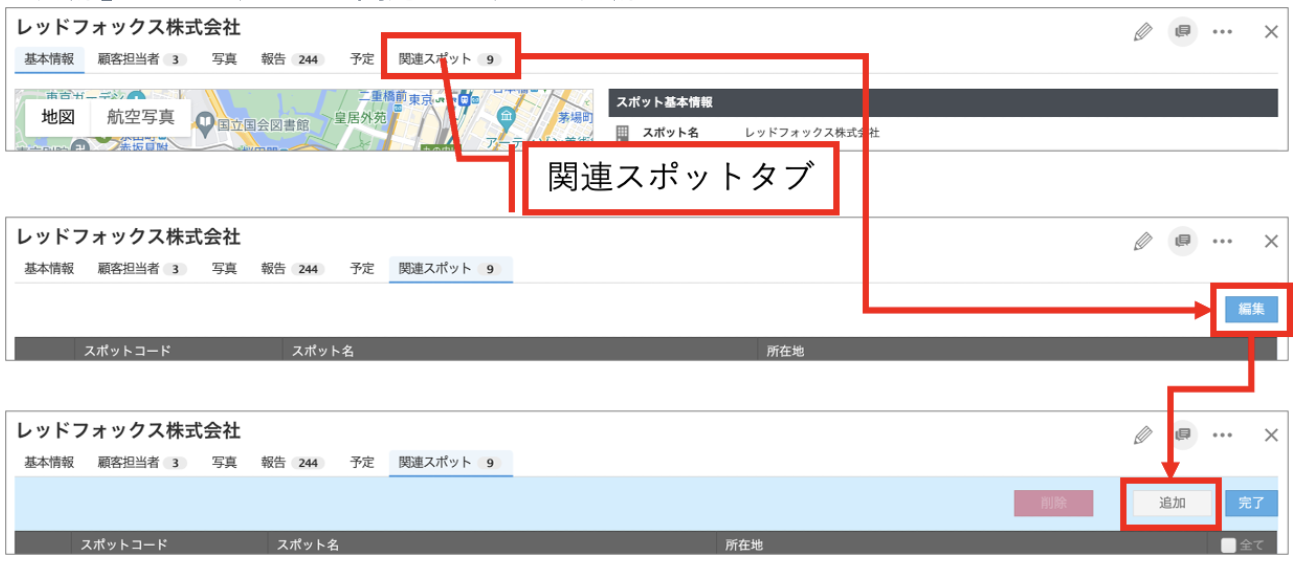Open the three-dot menu in the panel with 追加 button
Screen dimensions: 1298x572
(x=1222, y=435)
